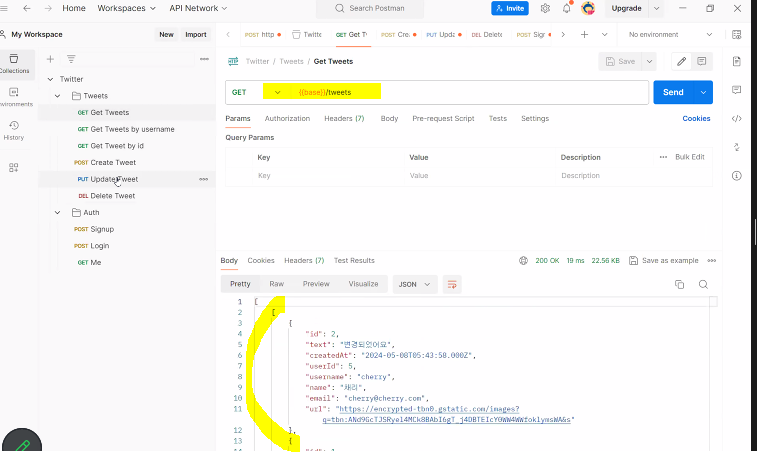Open the configure workspace sidebar icon
Screen dimensions: 757x452
point(14,168)
